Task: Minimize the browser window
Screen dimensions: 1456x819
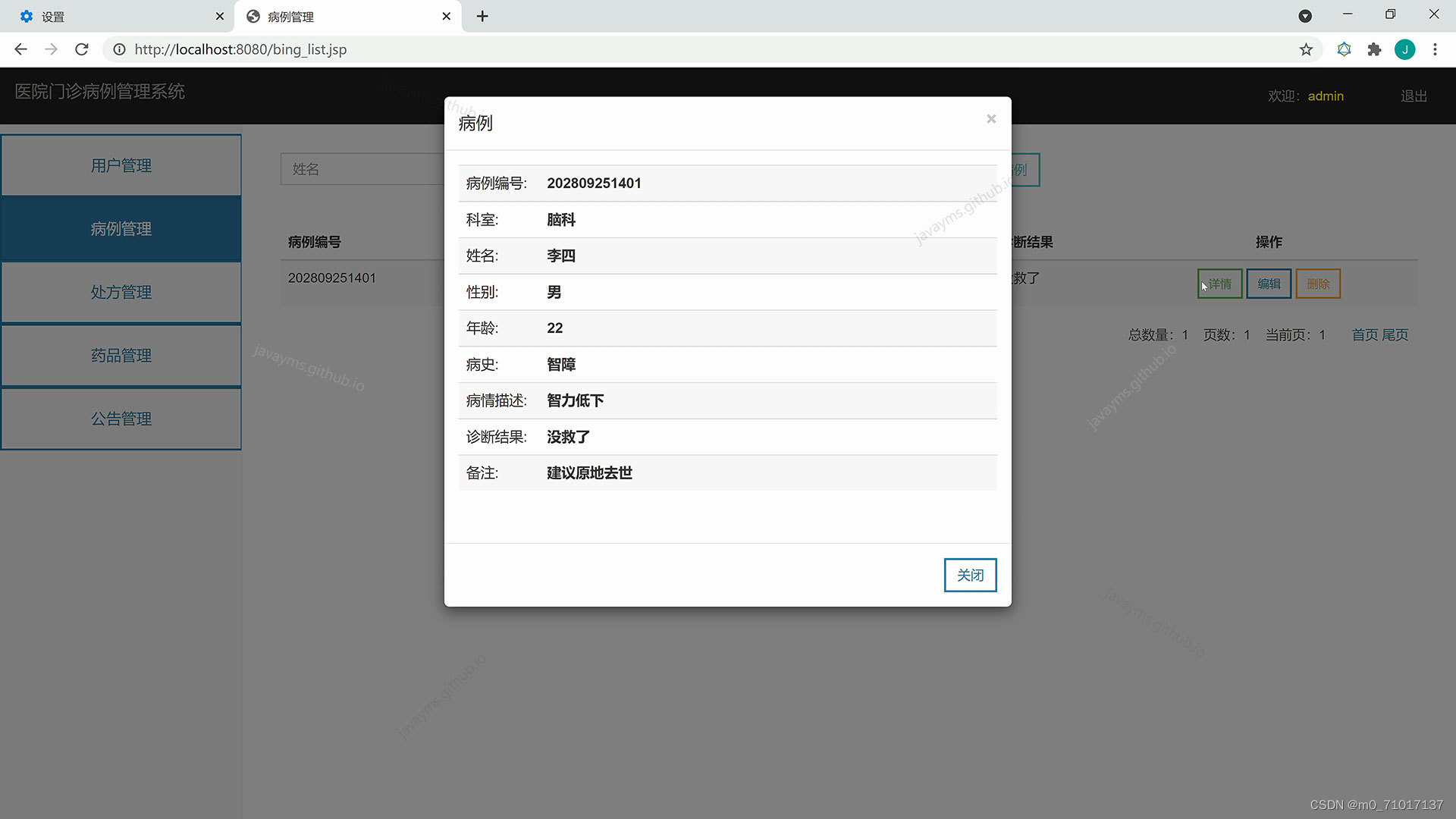Action: 1348,14
